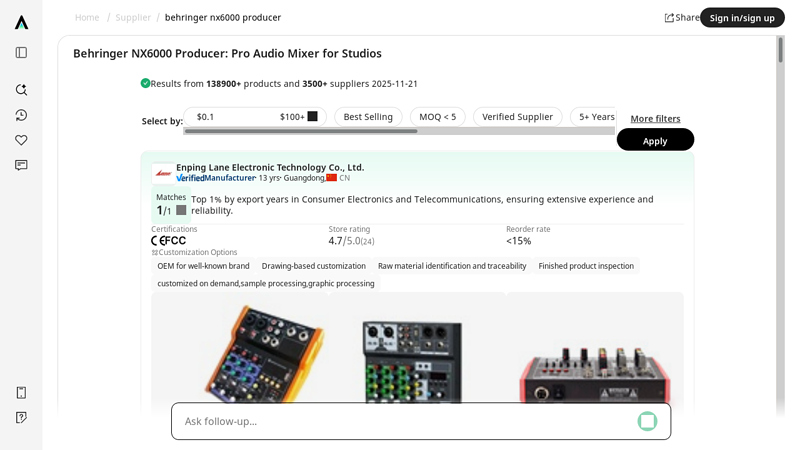This screenshot has height=450, width=800.
Task: Click the stop button in follow-up box
Action: [x=647, y=421]
